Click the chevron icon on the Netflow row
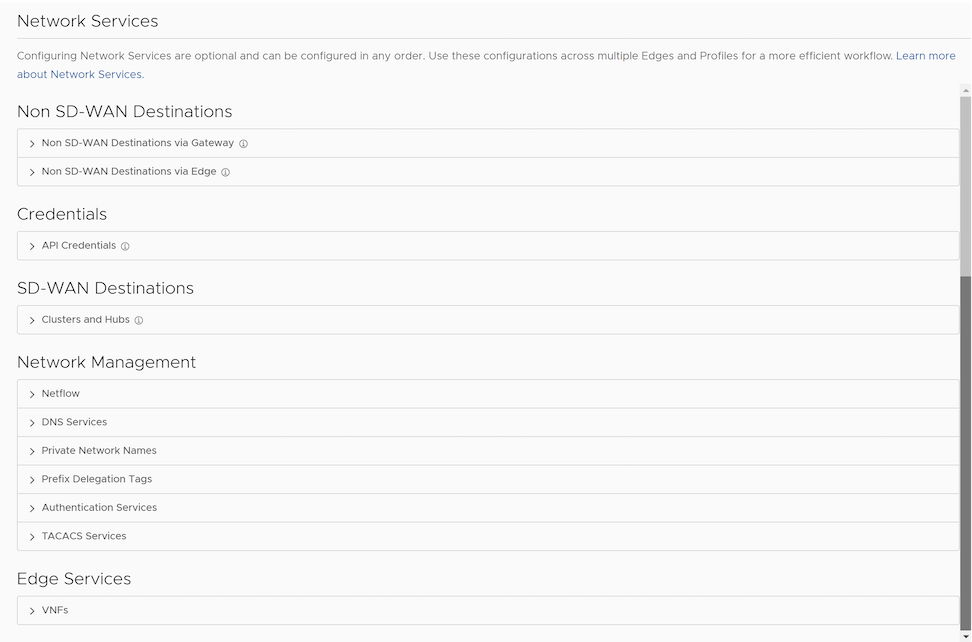 (31, 393)
